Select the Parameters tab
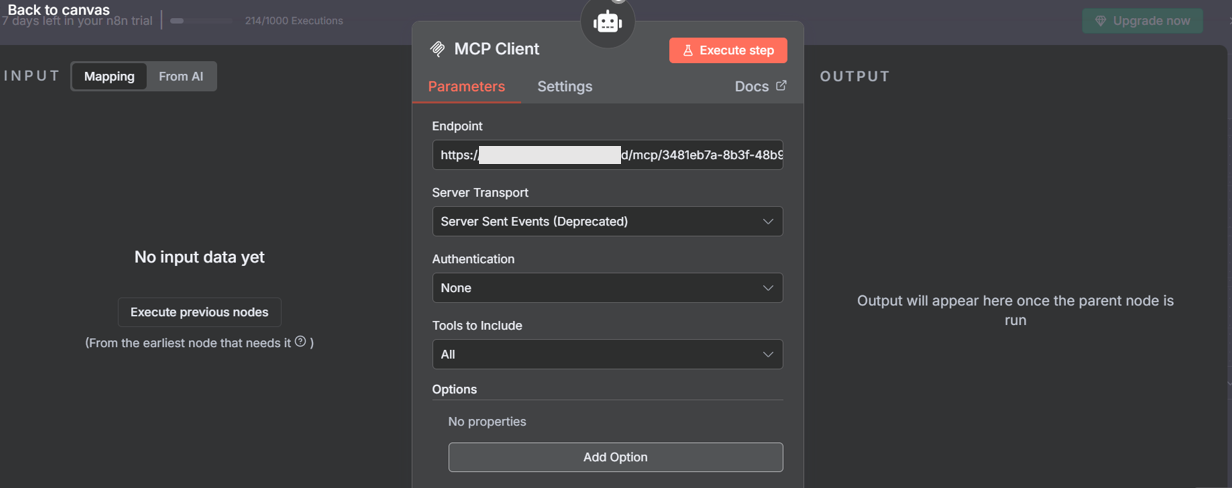Image resolution: width=1232 pixels, height=488 pixels. tap(466, 86)
